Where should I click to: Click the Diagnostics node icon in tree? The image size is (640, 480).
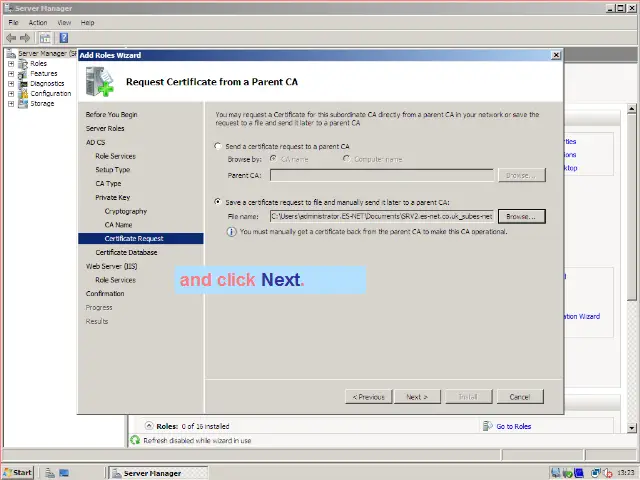point(23,84)
